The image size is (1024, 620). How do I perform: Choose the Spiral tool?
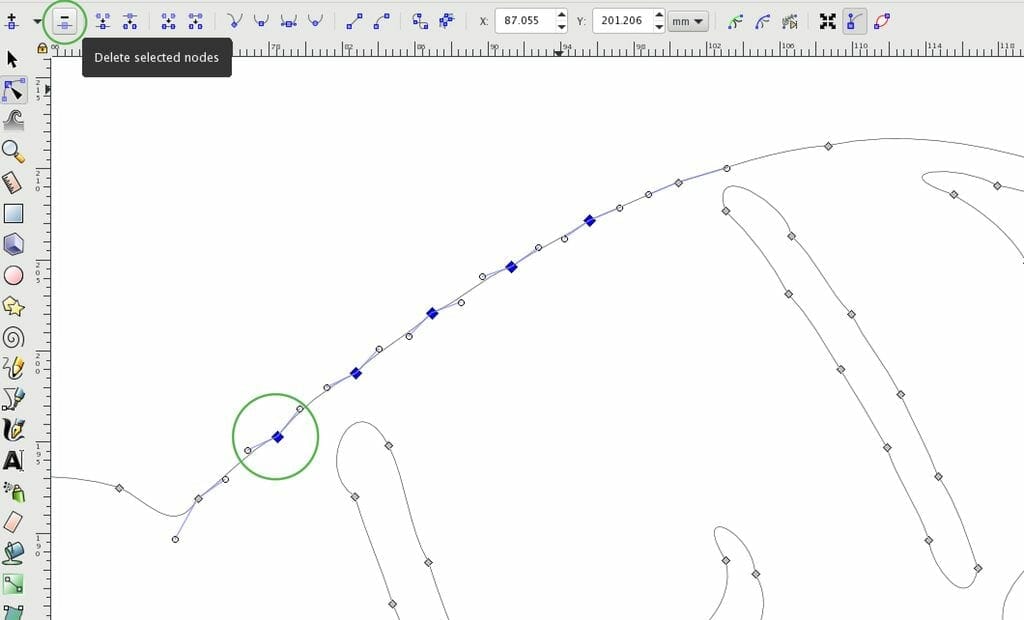(x=13, y=337)
